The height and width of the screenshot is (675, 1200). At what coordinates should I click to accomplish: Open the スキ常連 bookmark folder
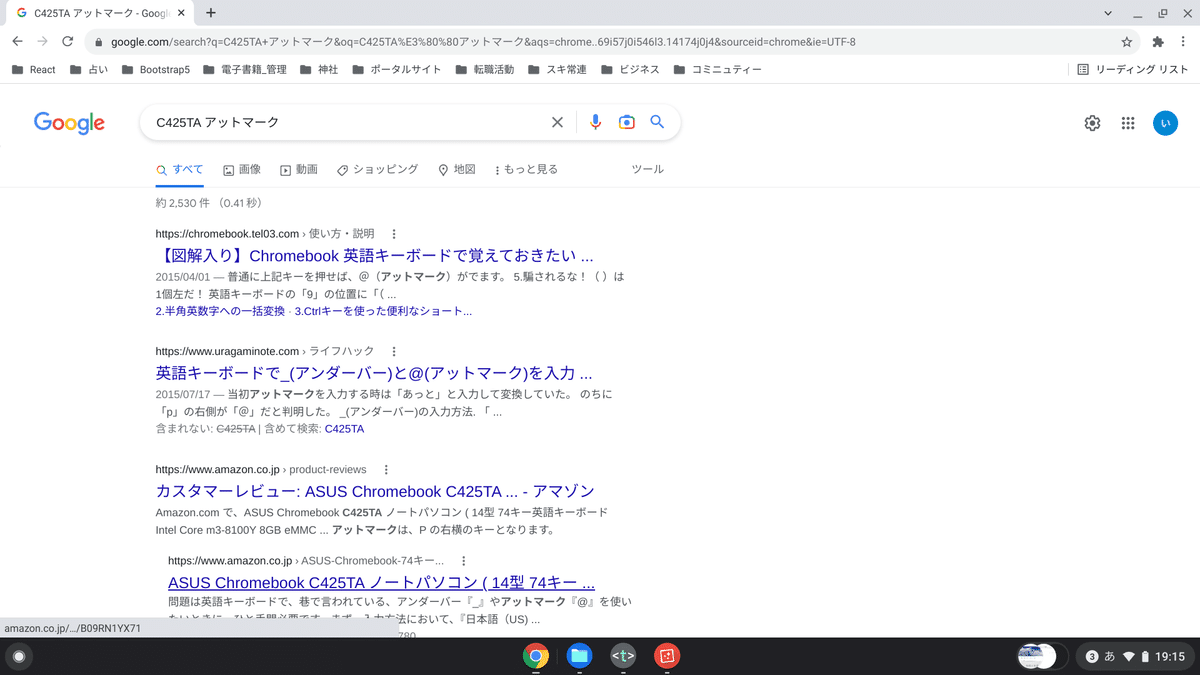pos(557,70)
